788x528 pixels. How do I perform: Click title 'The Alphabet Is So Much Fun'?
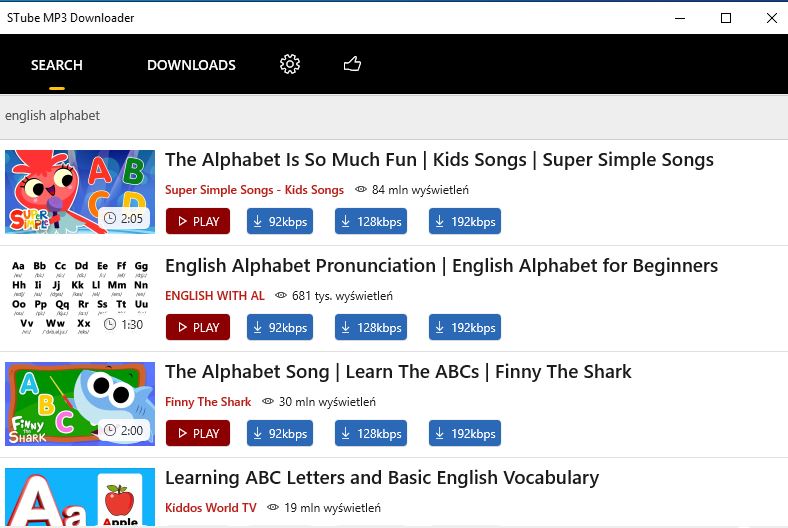[439, 160]
